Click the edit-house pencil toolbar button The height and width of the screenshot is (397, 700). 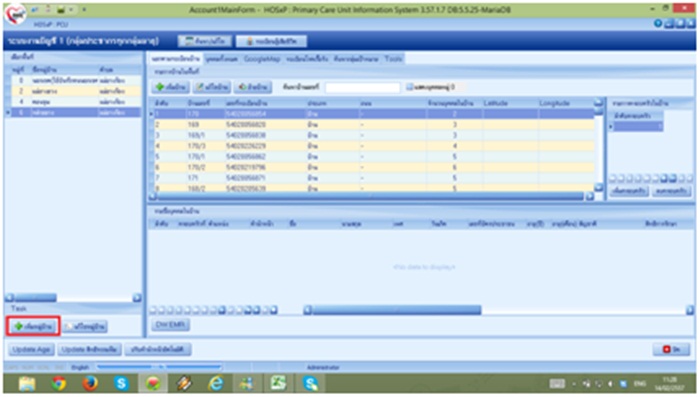click(212, 87)
